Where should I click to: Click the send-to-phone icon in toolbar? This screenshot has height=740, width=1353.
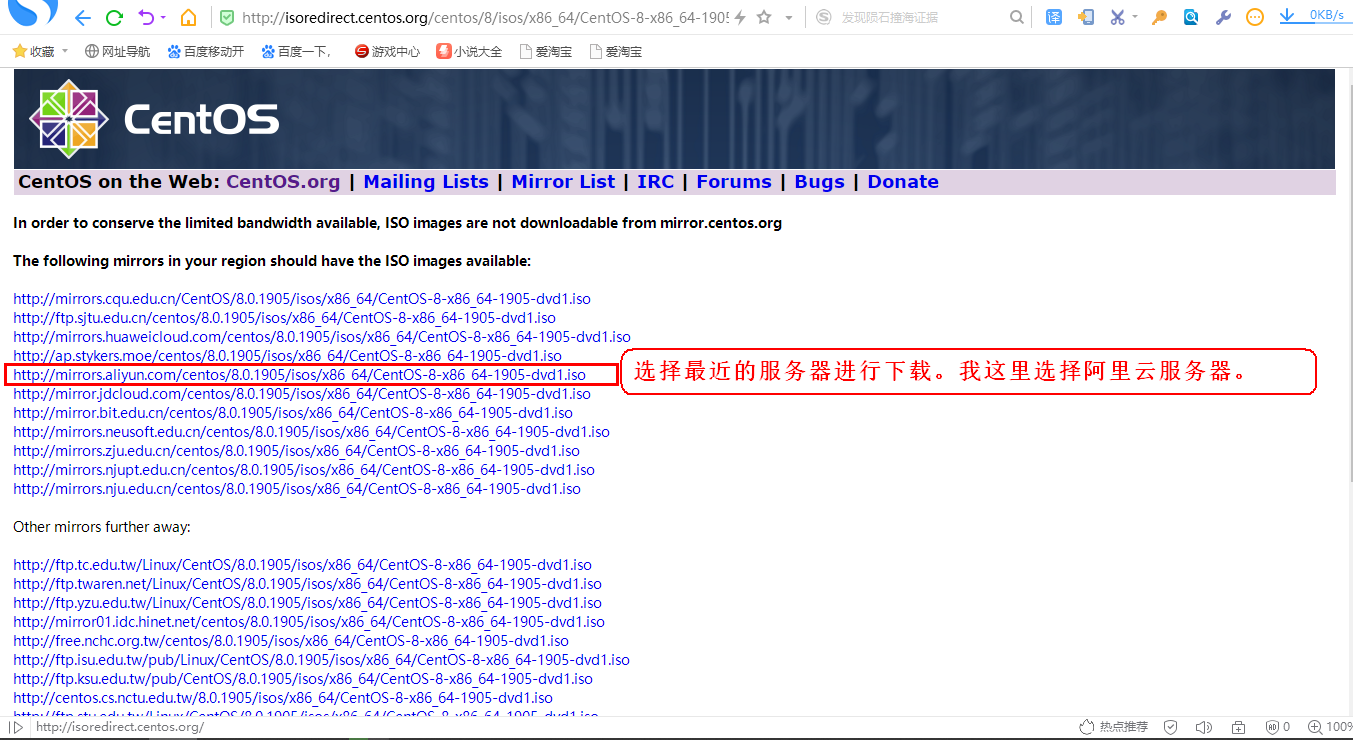[1085, 17]
